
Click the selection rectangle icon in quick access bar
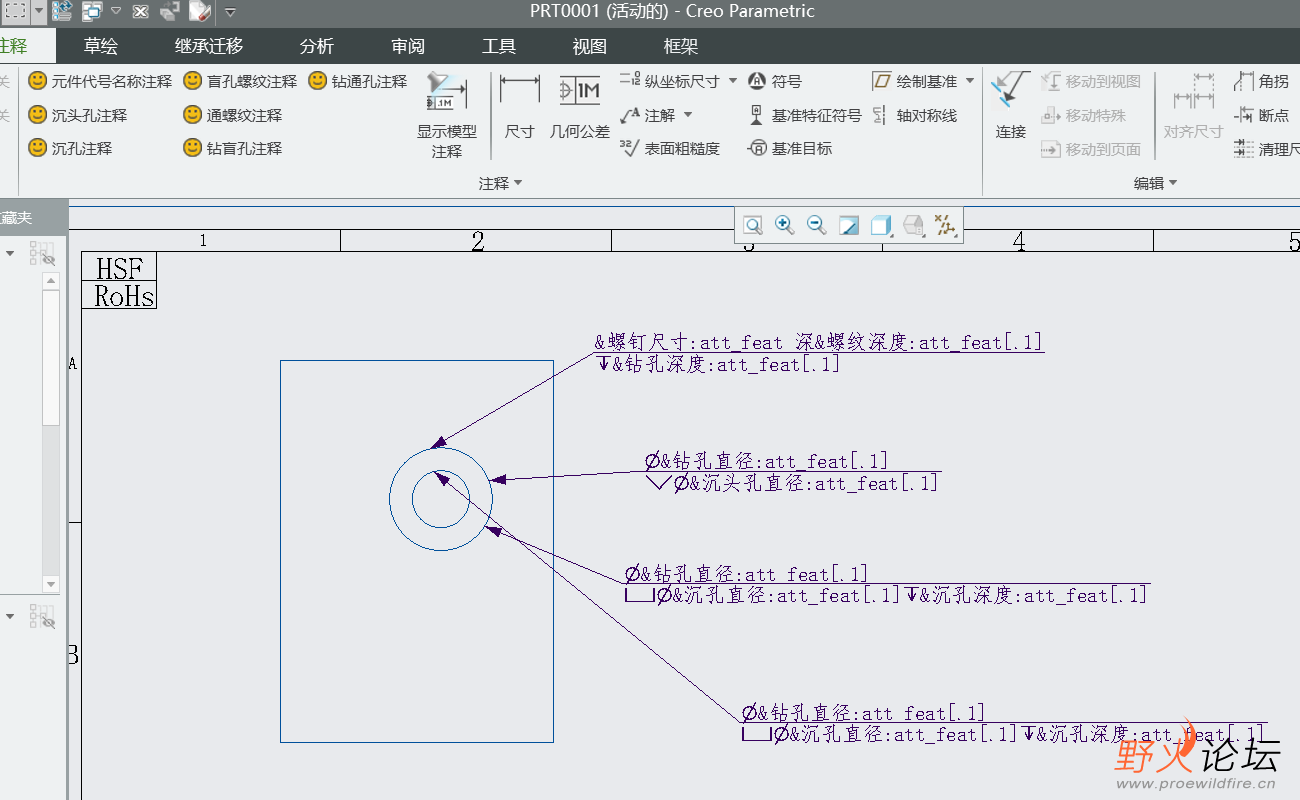[16, 12]
